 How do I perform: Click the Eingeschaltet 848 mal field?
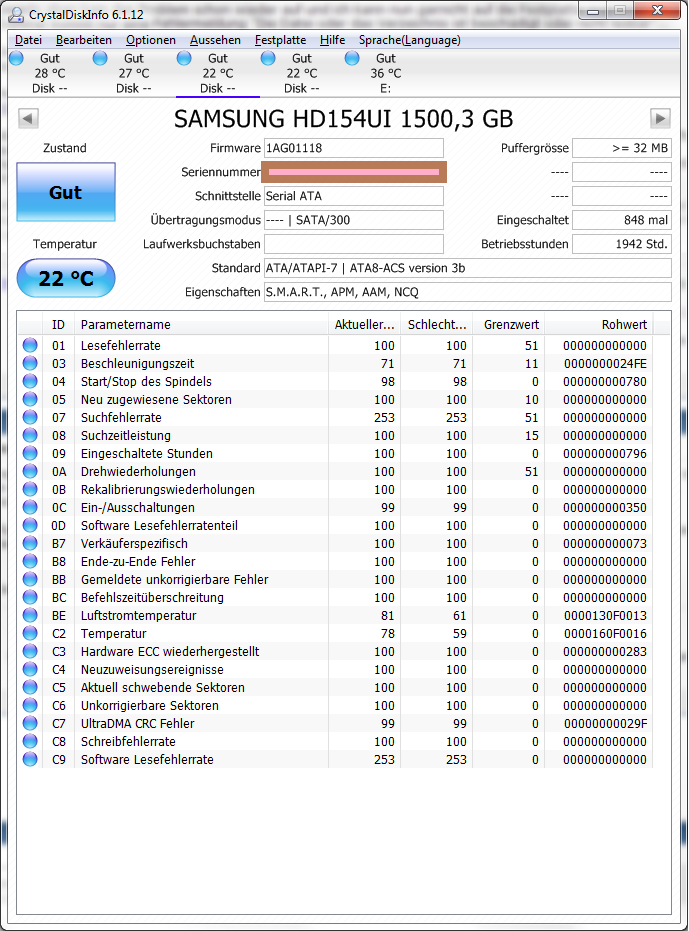coord(622,220)
